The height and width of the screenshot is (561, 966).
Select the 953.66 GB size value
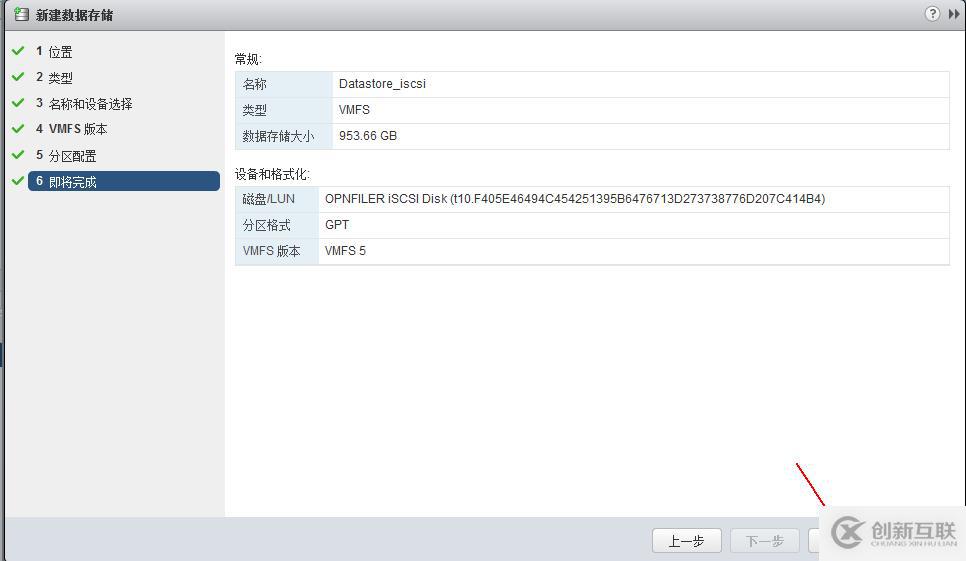(x=368, y=135)
